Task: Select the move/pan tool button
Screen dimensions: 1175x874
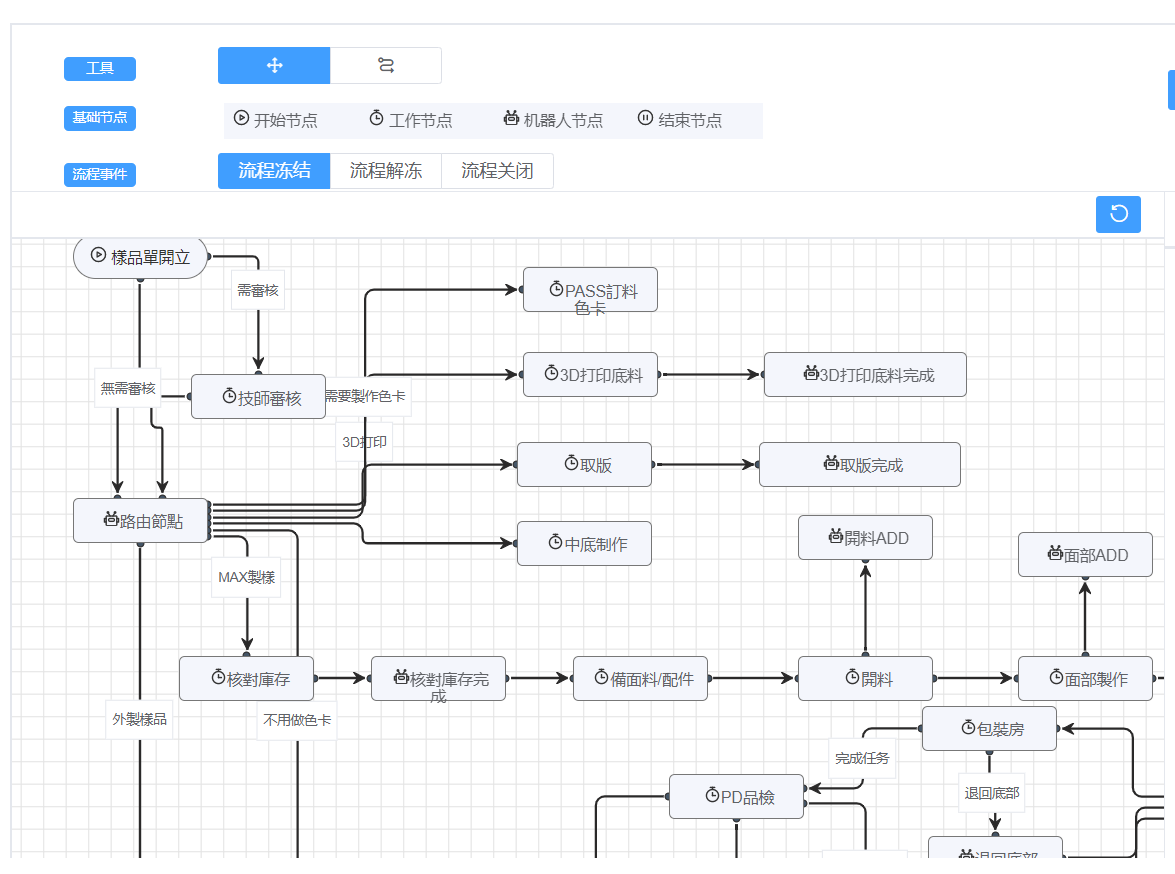Action: 274,66
